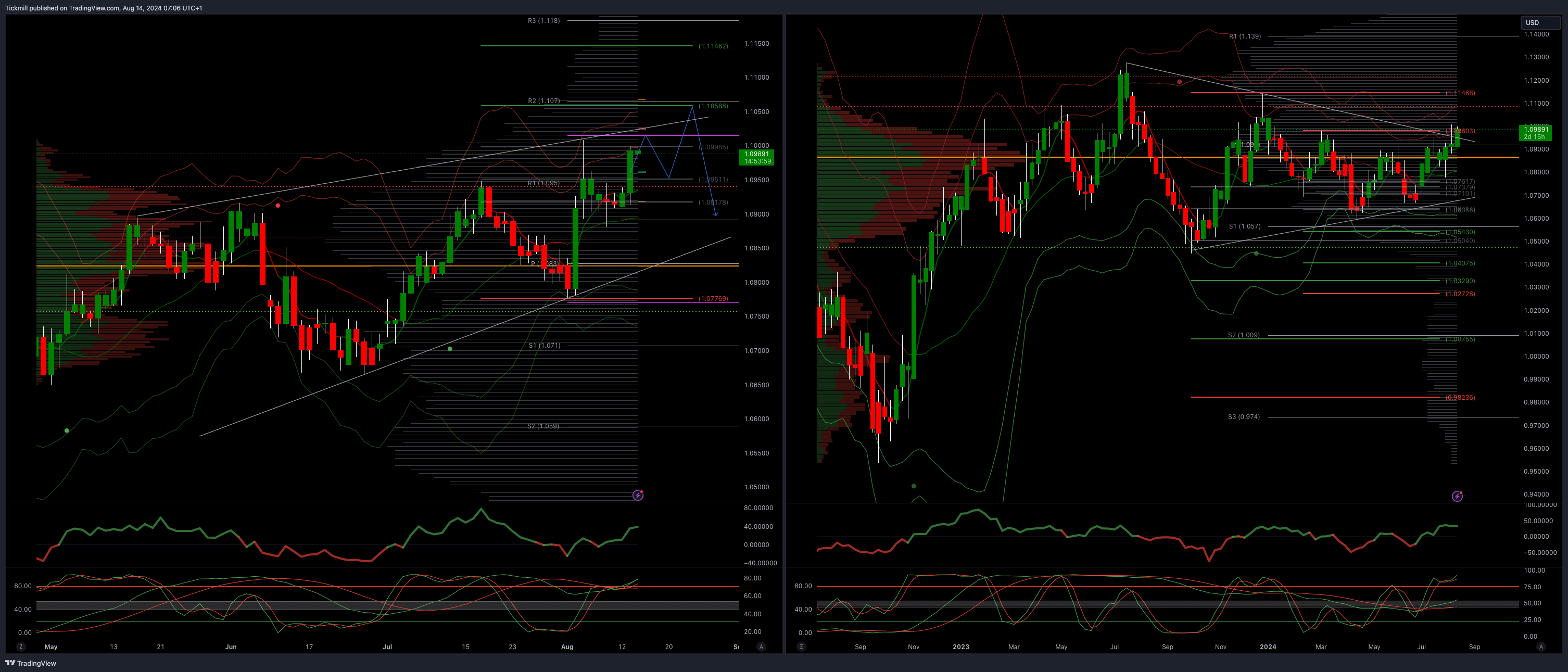
Task: Select the S1 (1.057) pivot label on right chart
Action: click(1245, 226)
